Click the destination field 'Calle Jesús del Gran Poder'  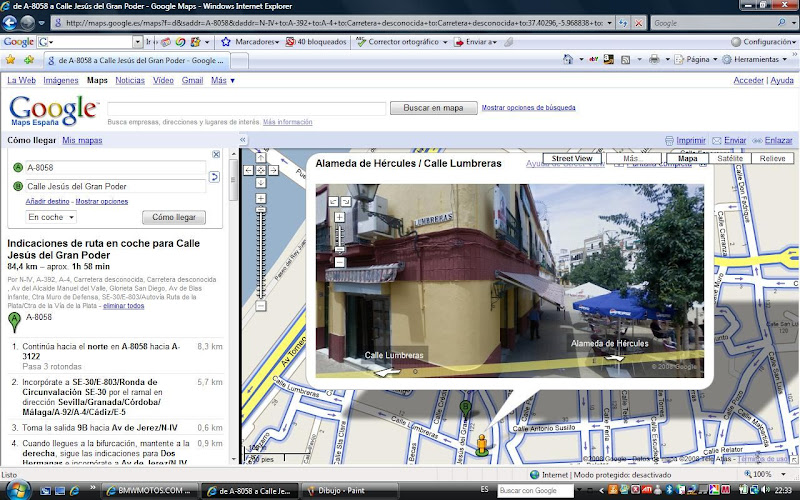[x=116, y=186]
